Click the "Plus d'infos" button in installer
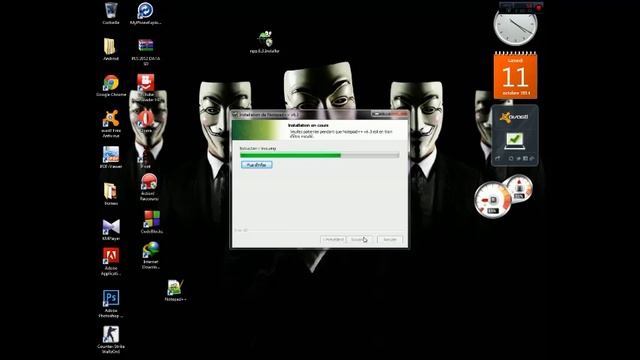 tap(256, 165)
